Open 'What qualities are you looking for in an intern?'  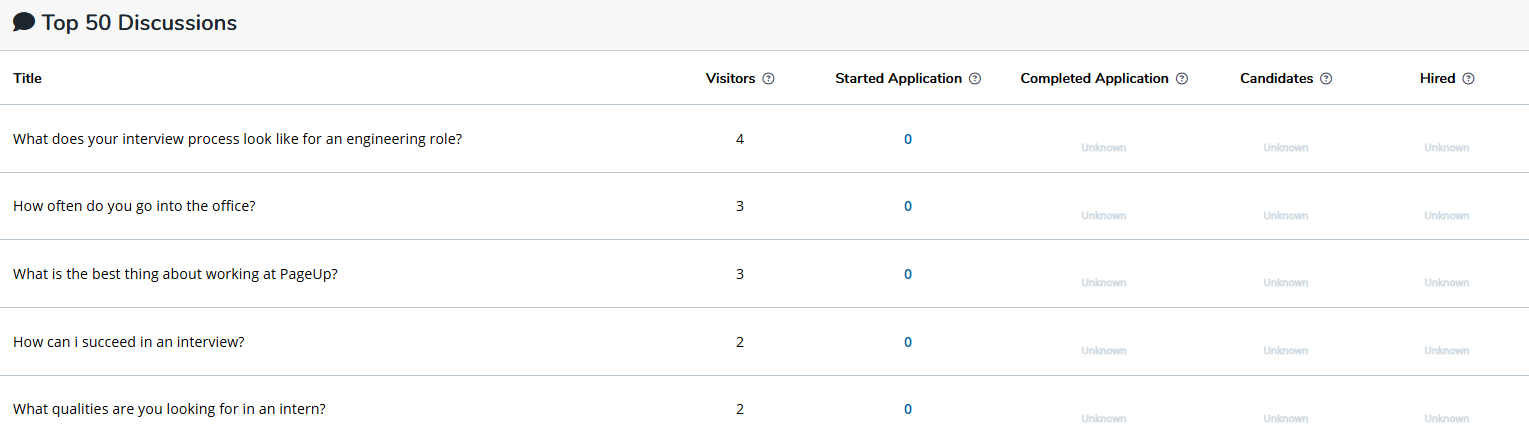(169, 409)
